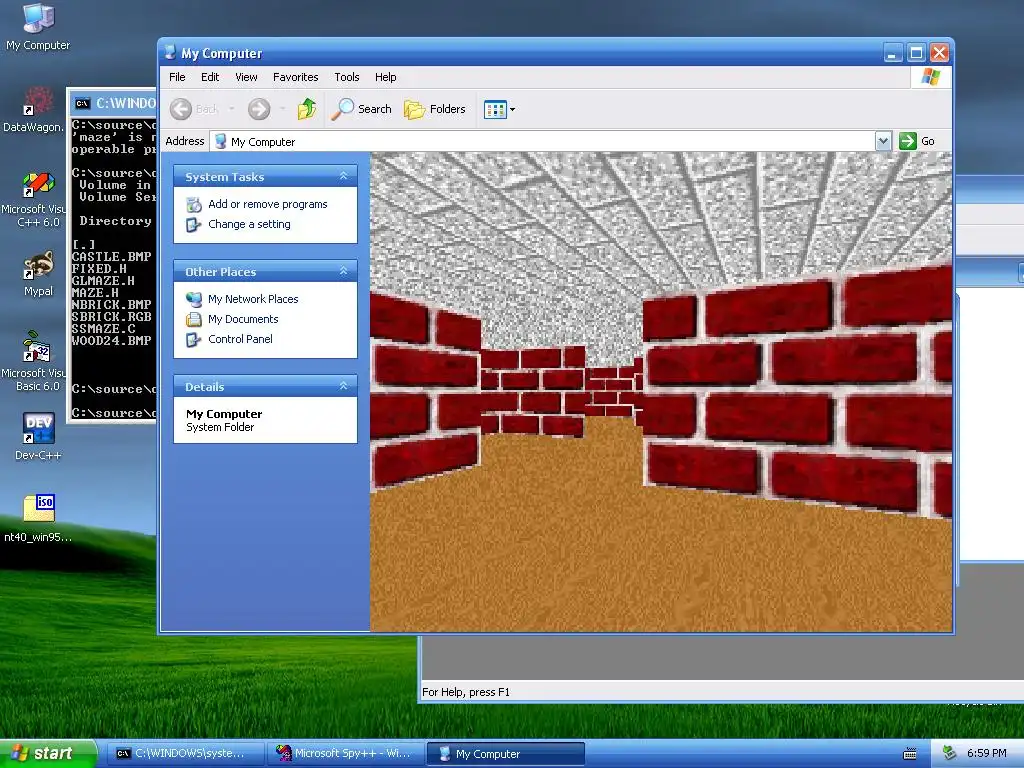Image resolution: width=1024 pixels, height=768 pixels.
Task: Click CASTLE.BMP in the command prompt
Action: (x=112, y=256)
